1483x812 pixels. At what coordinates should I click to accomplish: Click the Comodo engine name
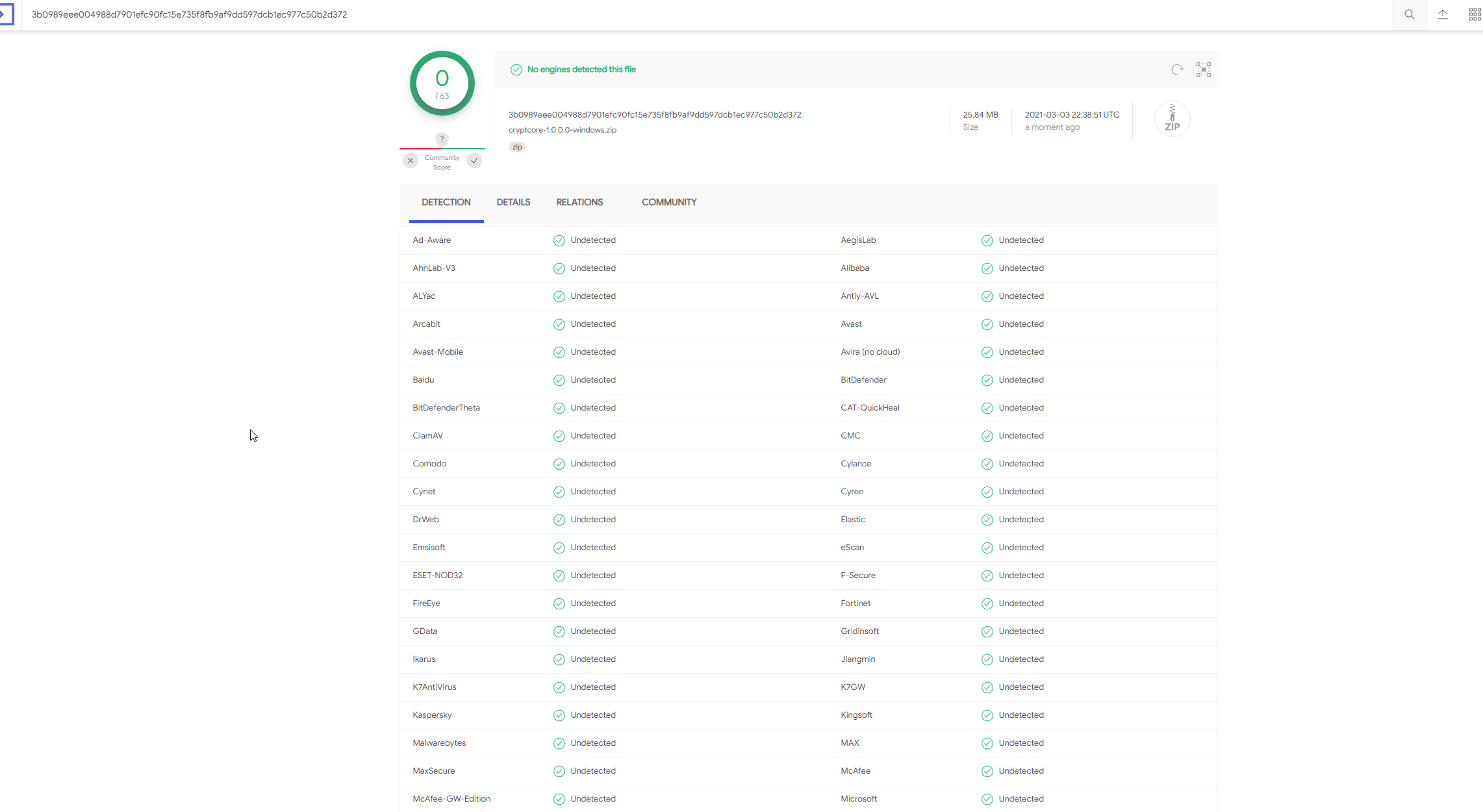click(x=429, y=464)
